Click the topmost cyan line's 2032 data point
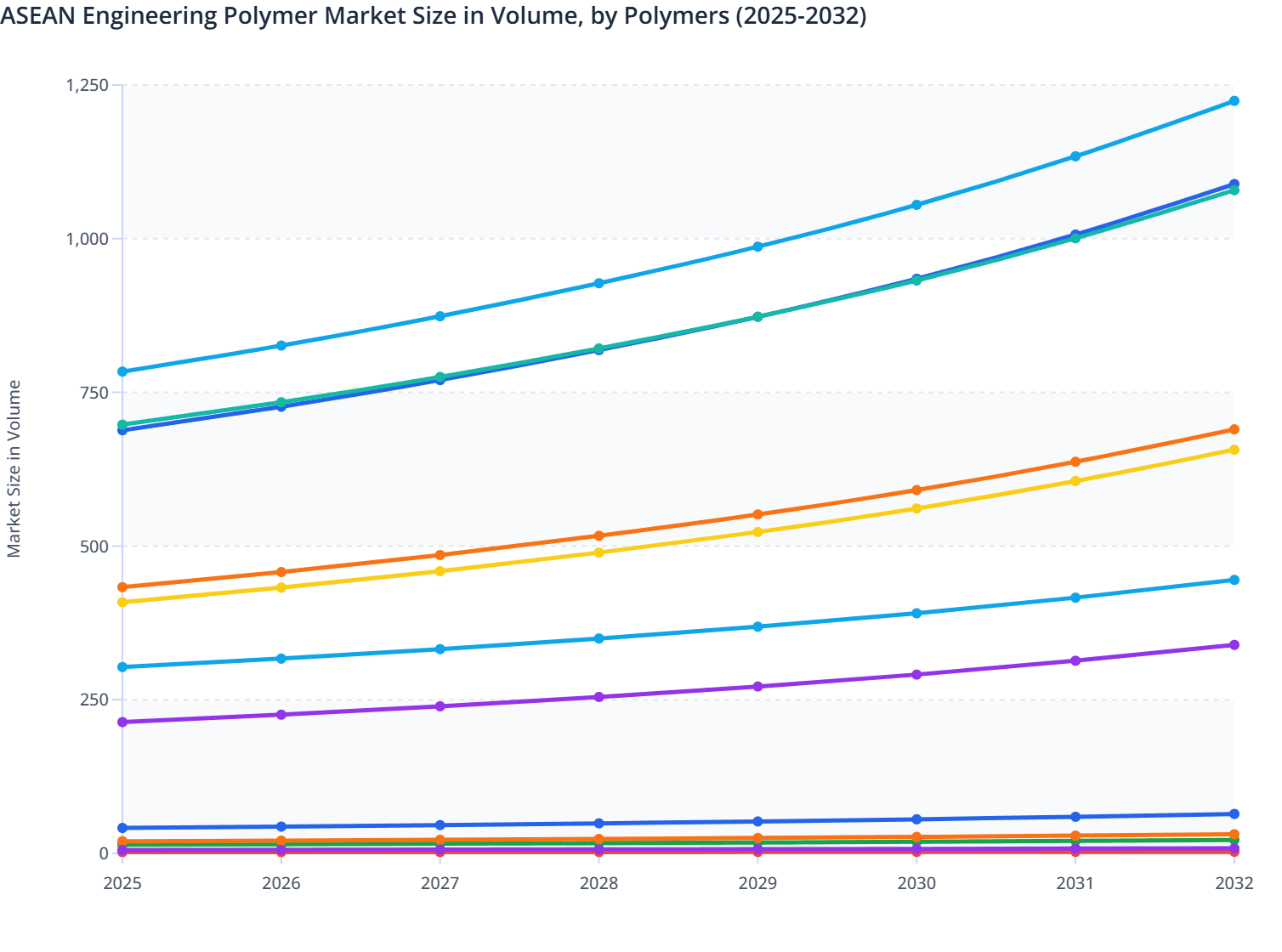This screenshot has width=1282, height=952. [1234, 101]
